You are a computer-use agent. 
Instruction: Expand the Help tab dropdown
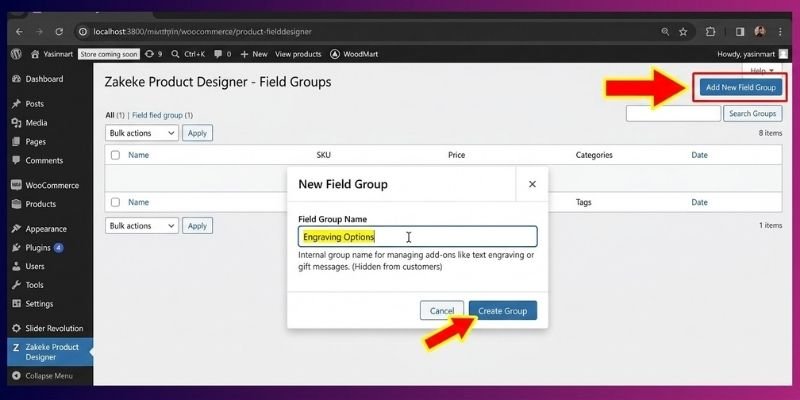(x=762, y=70)
